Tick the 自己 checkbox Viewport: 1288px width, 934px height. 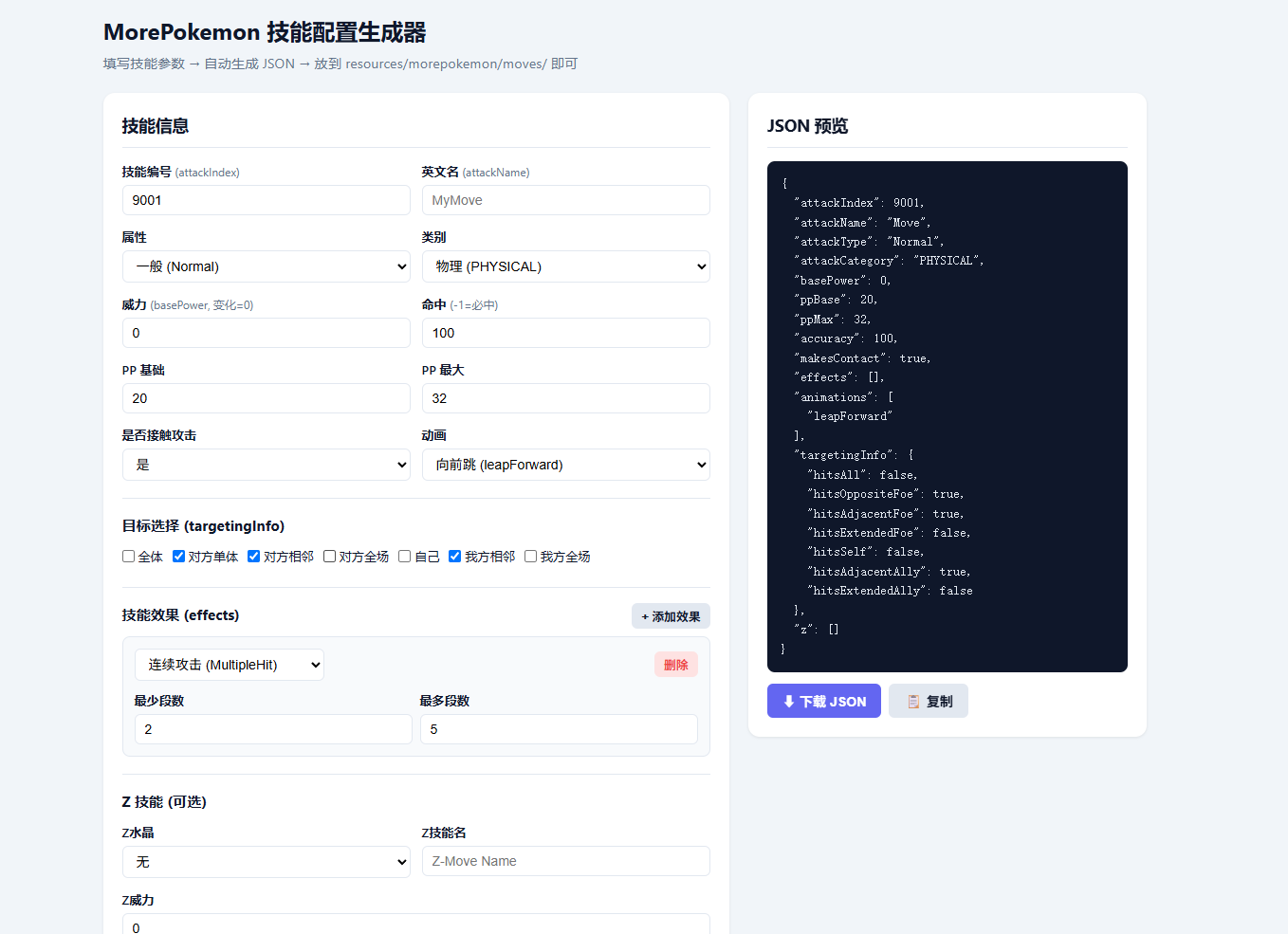click(x=404, y=557)
